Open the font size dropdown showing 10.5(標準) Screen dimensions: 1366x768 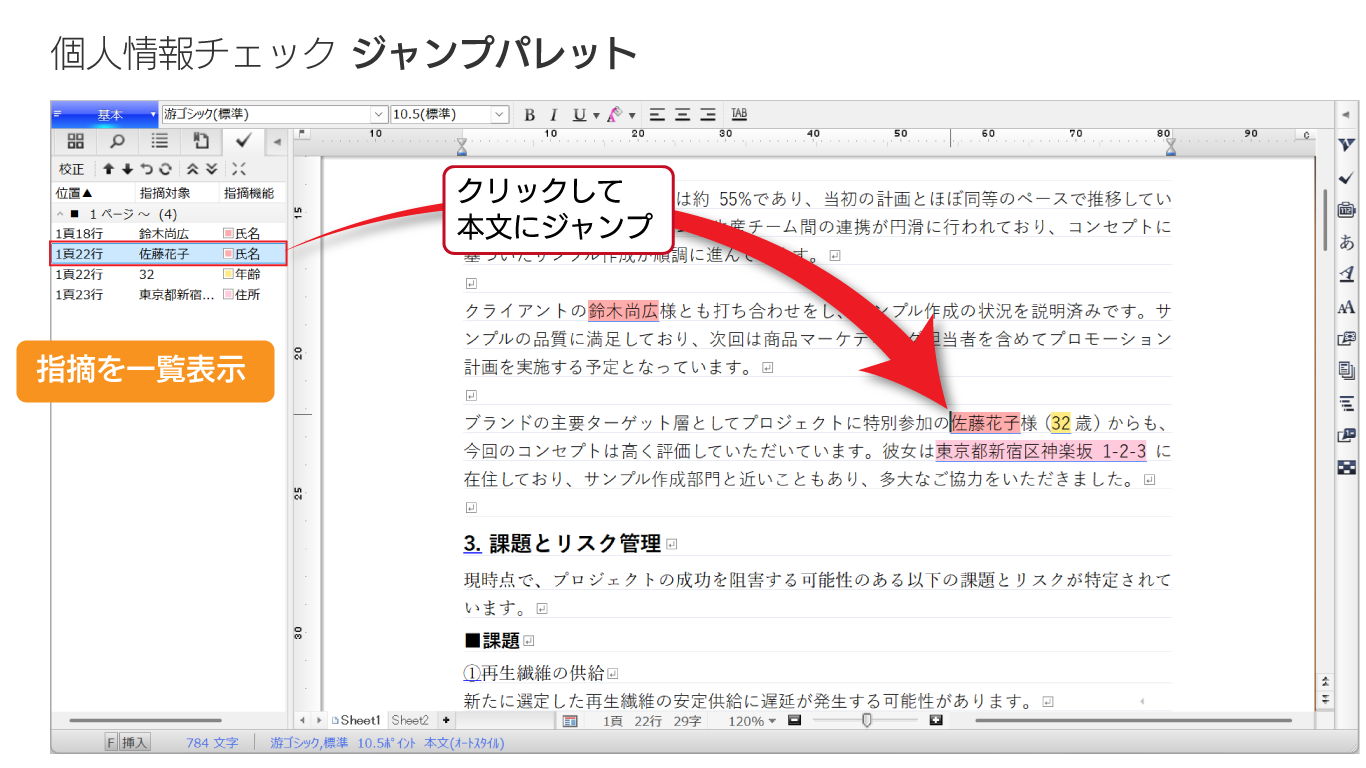pos(500,115)
